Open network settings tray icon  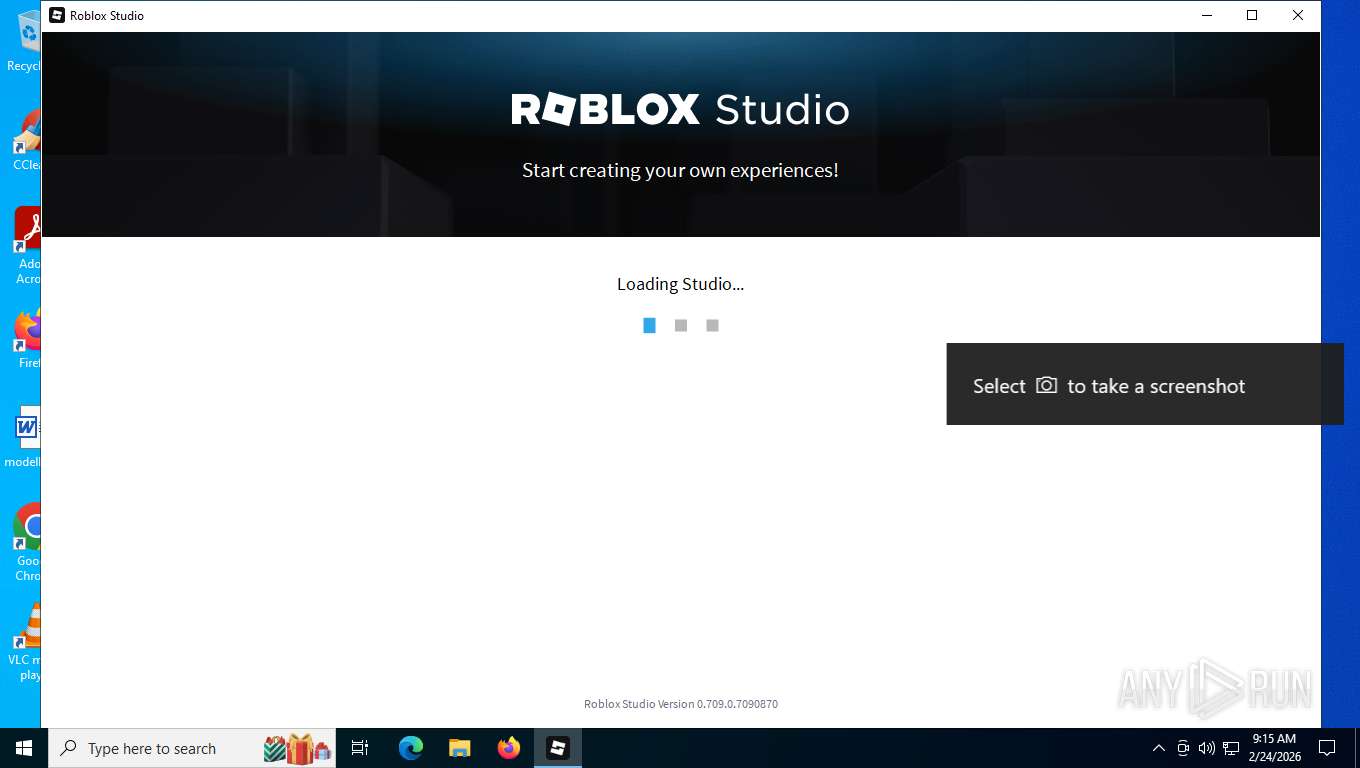[x=1231, y=748]
